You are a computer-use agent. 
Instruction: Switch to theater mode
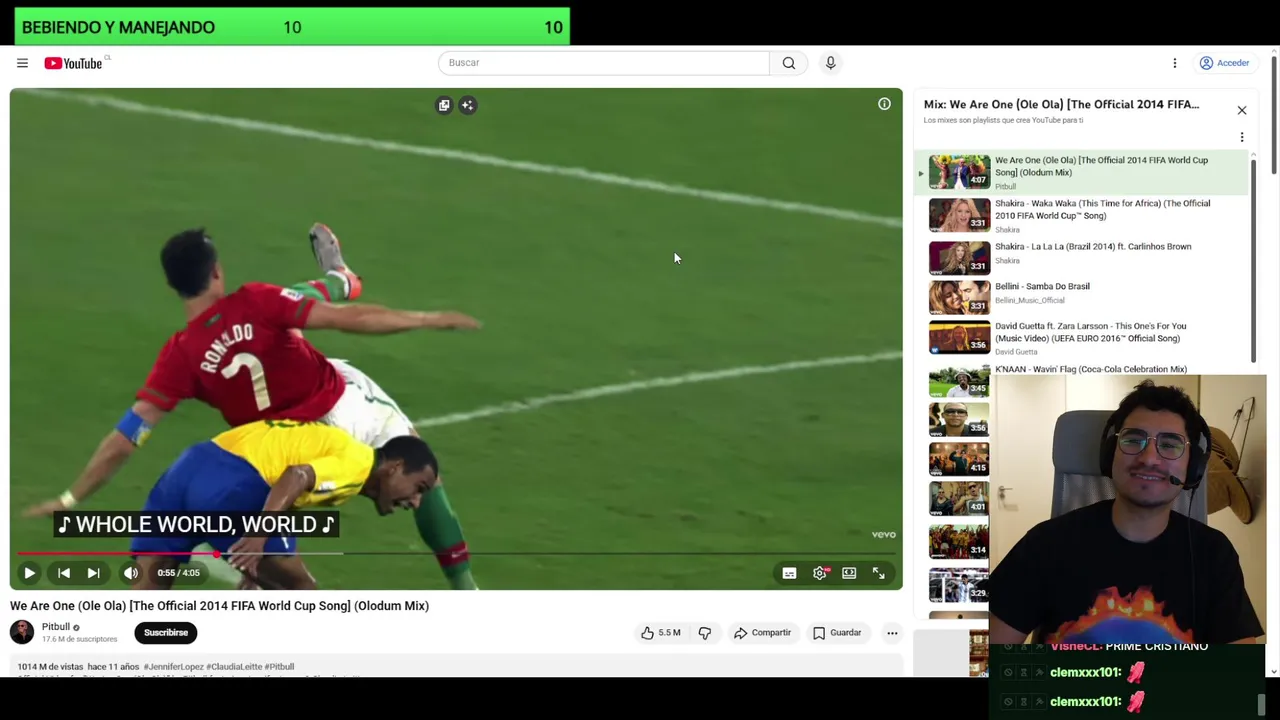[849, 573]
